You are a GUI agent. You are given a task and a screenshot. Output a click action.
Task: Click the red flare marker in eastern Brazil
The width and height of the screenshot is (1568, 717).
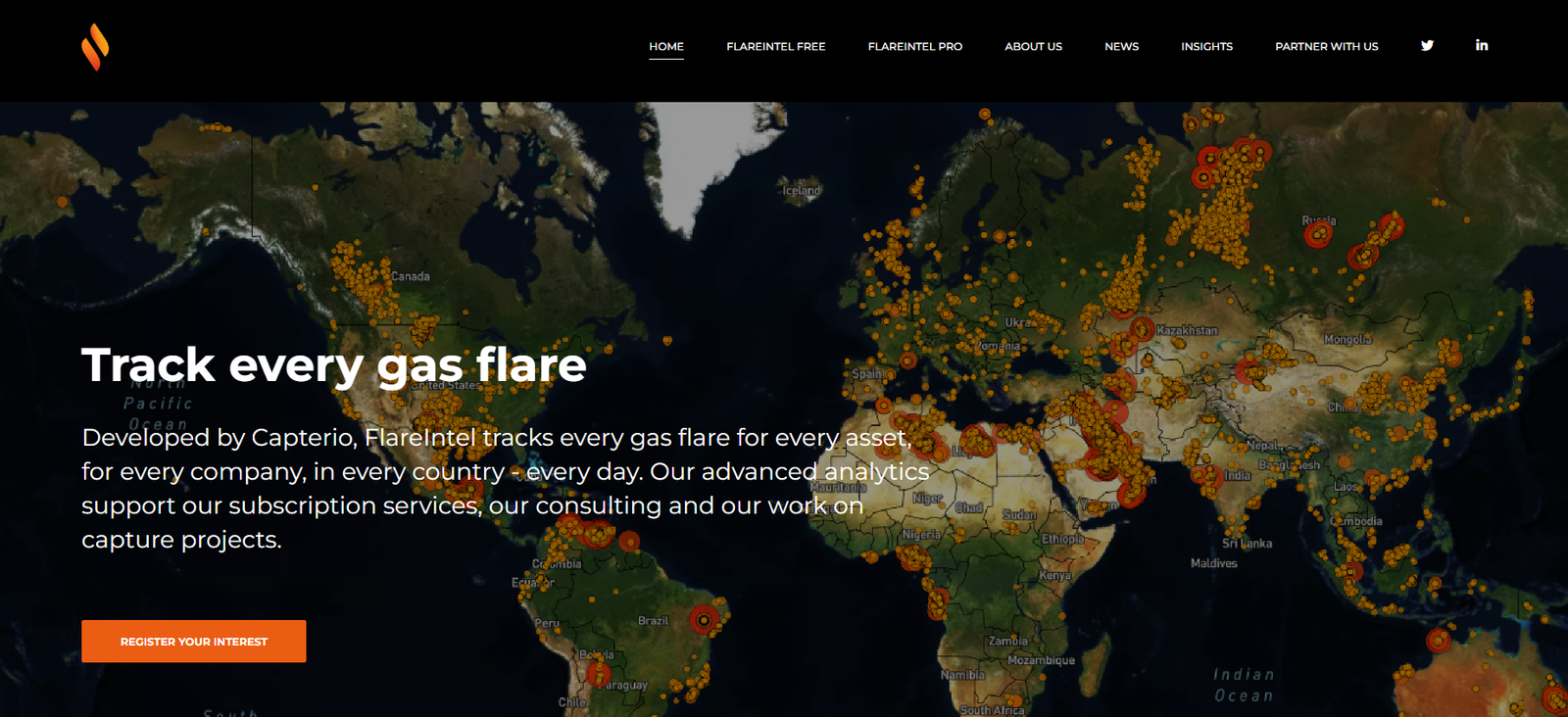pyautogui.click(x=703, y=619)
